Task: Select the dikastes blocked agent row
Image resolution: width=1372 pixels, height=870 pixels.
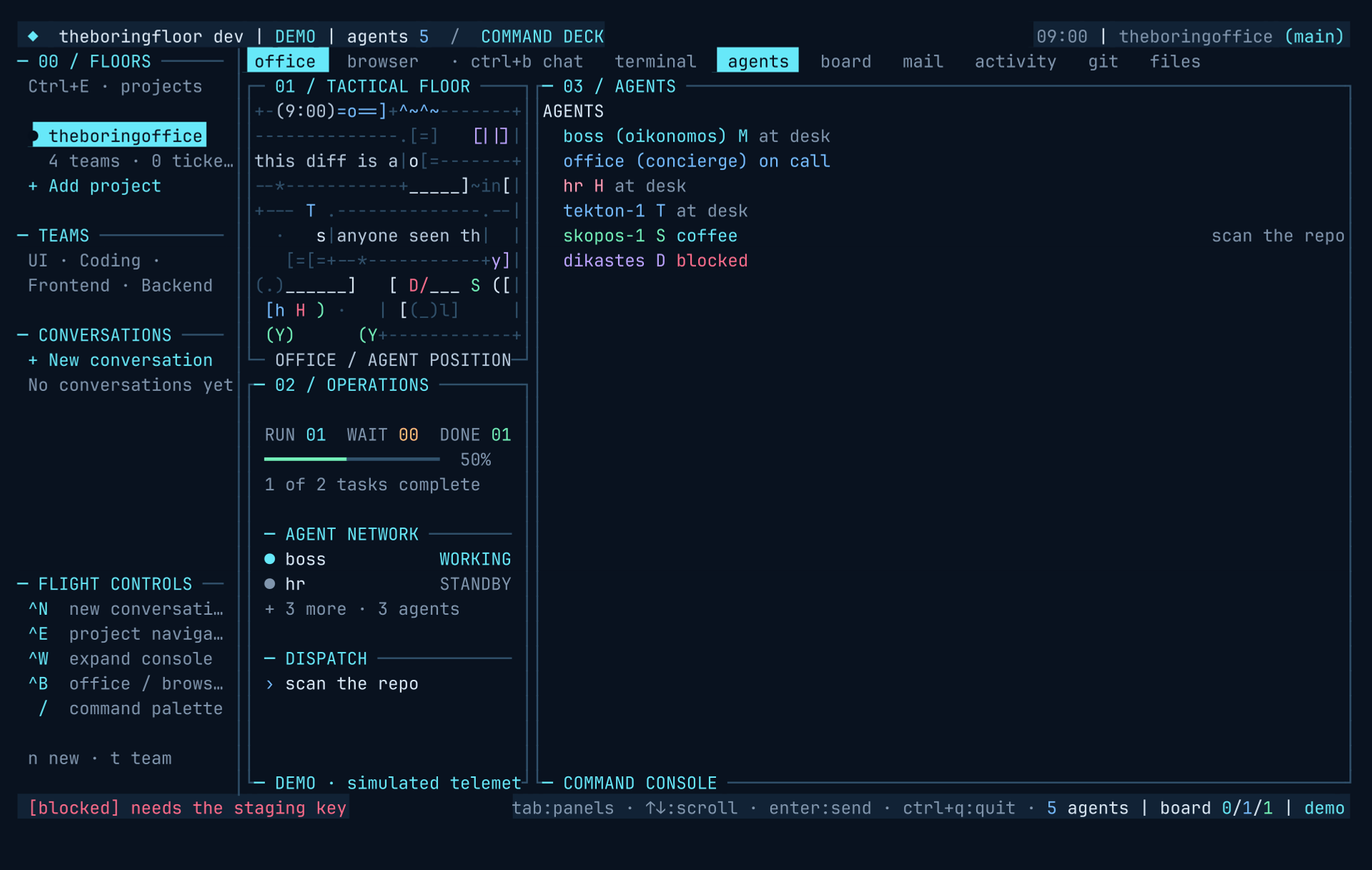Action: click(655, 261)
